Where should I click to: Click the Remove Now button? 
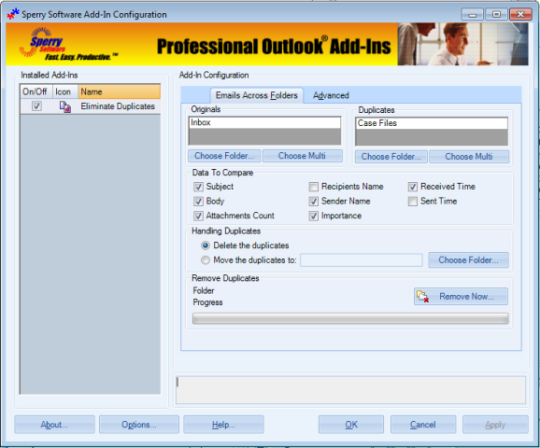[x=461, y=296]
